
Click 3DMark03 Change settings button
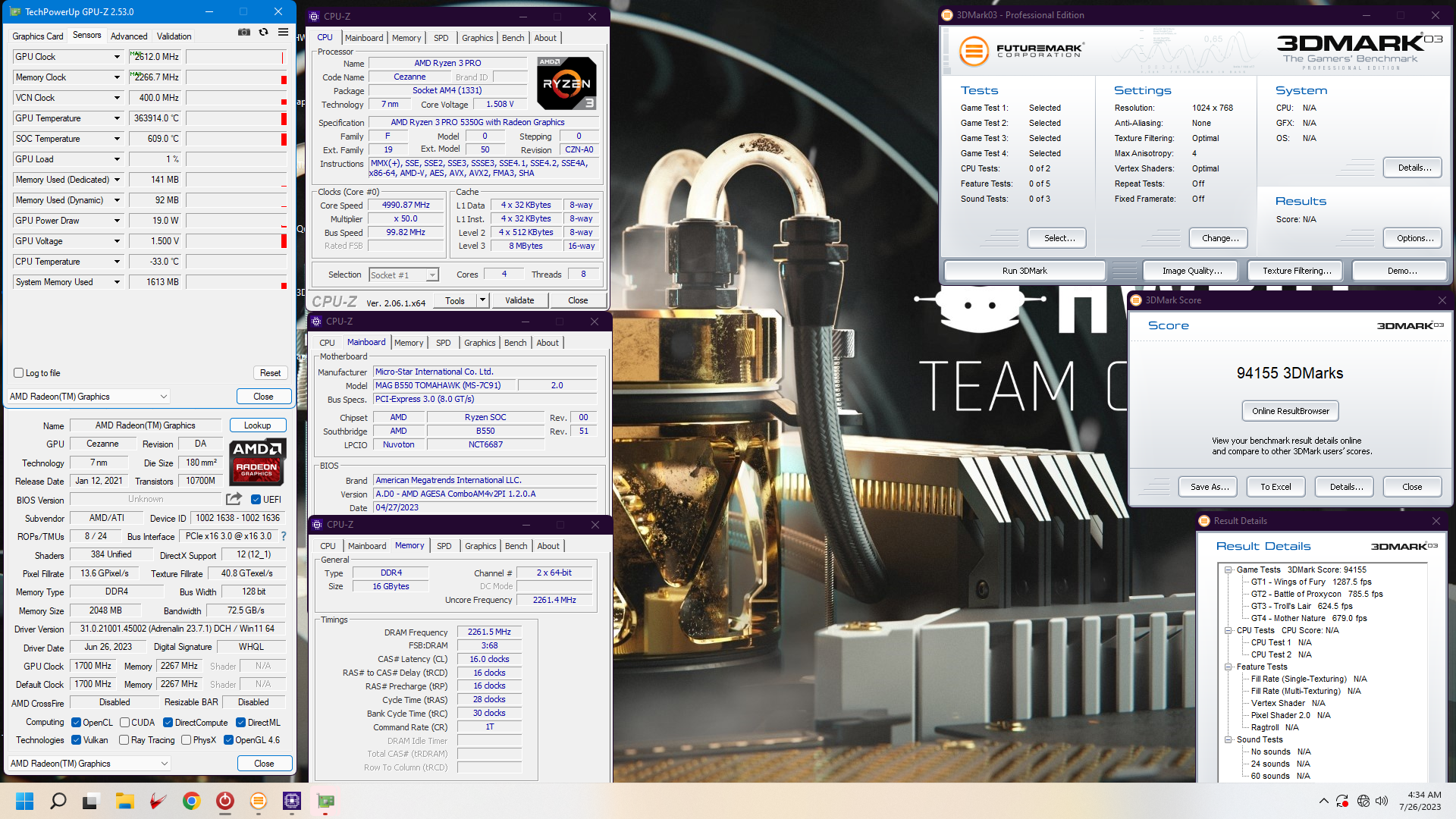pos(1220,238)
